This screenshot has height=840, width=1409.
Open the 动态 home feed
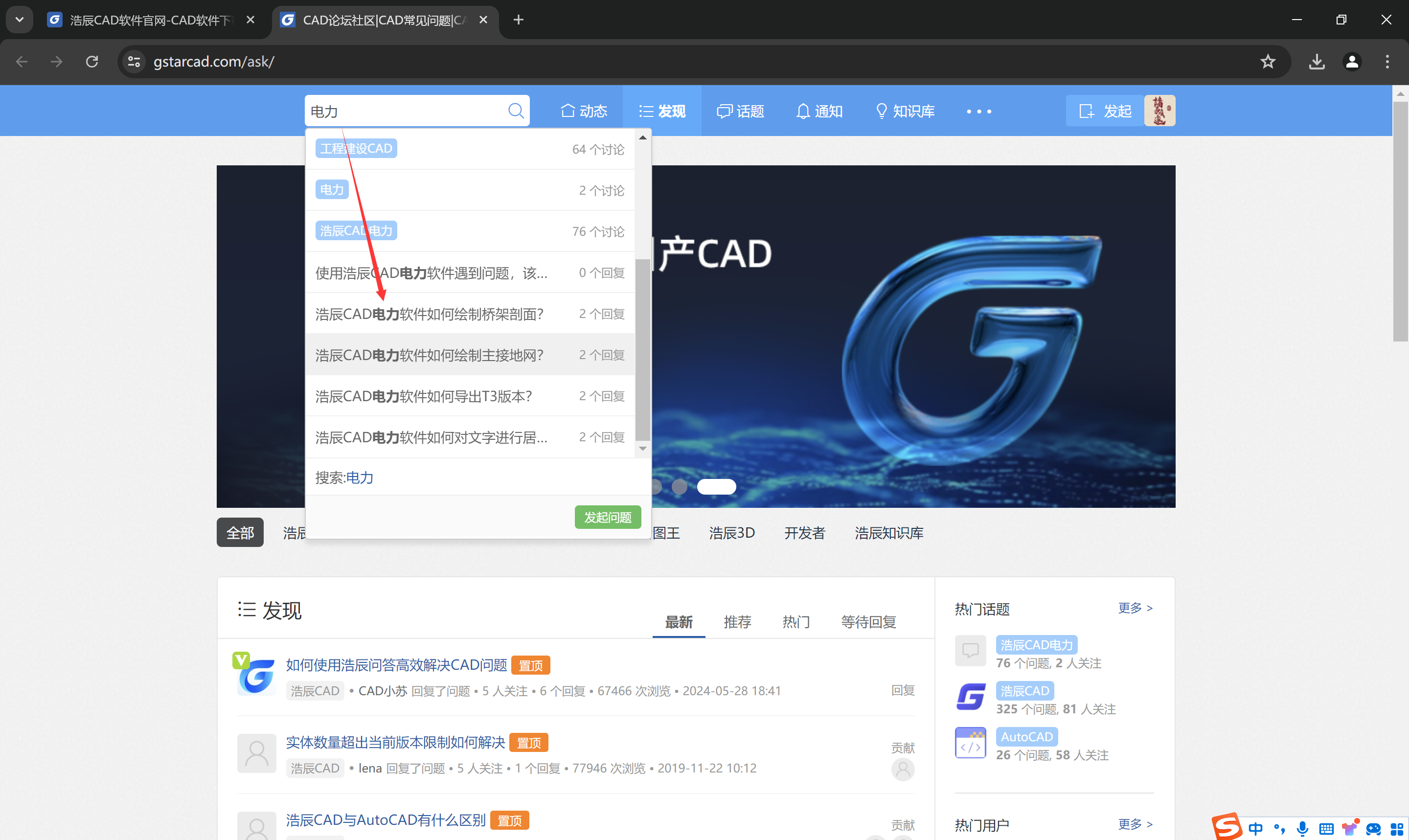583,111
